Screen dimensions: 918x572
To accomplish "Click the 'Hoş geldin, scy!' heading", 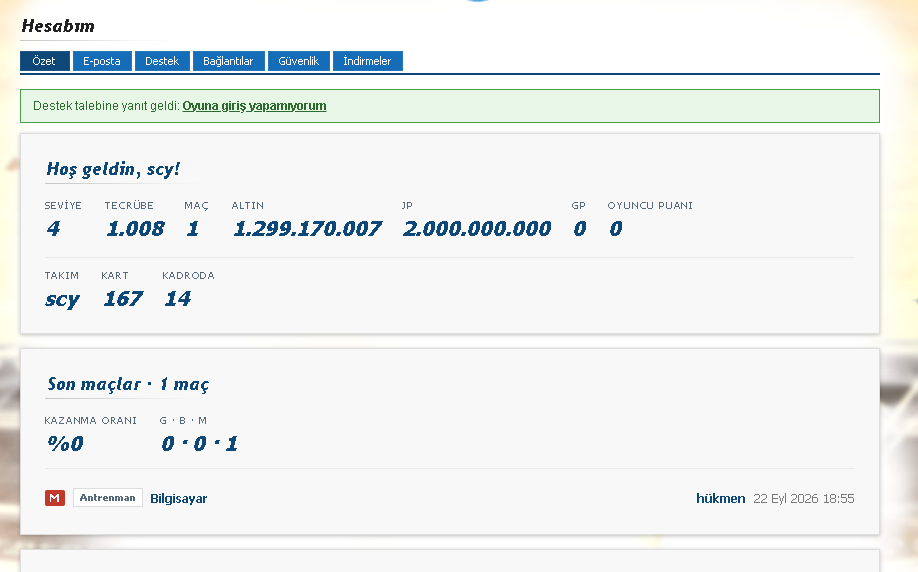I will 113,169.
